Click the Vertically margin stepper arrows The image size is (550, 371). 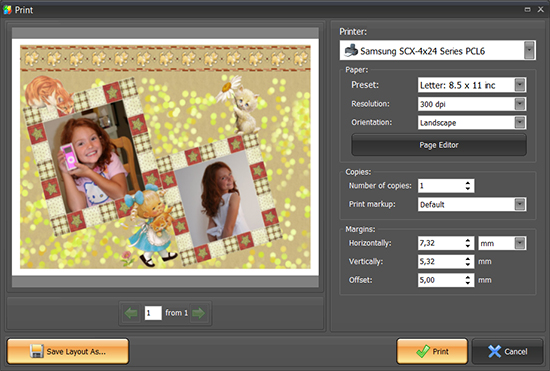(x=468, y=261)
